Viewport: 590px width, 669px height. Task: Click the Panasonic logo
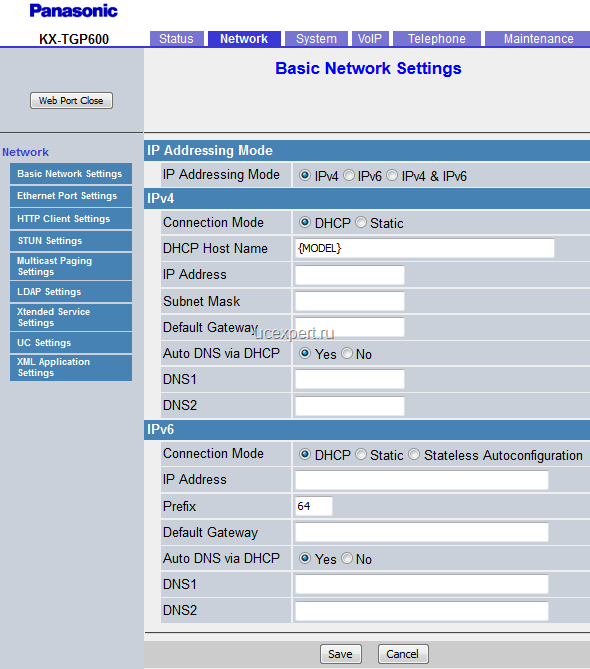[x=73, y=11]
